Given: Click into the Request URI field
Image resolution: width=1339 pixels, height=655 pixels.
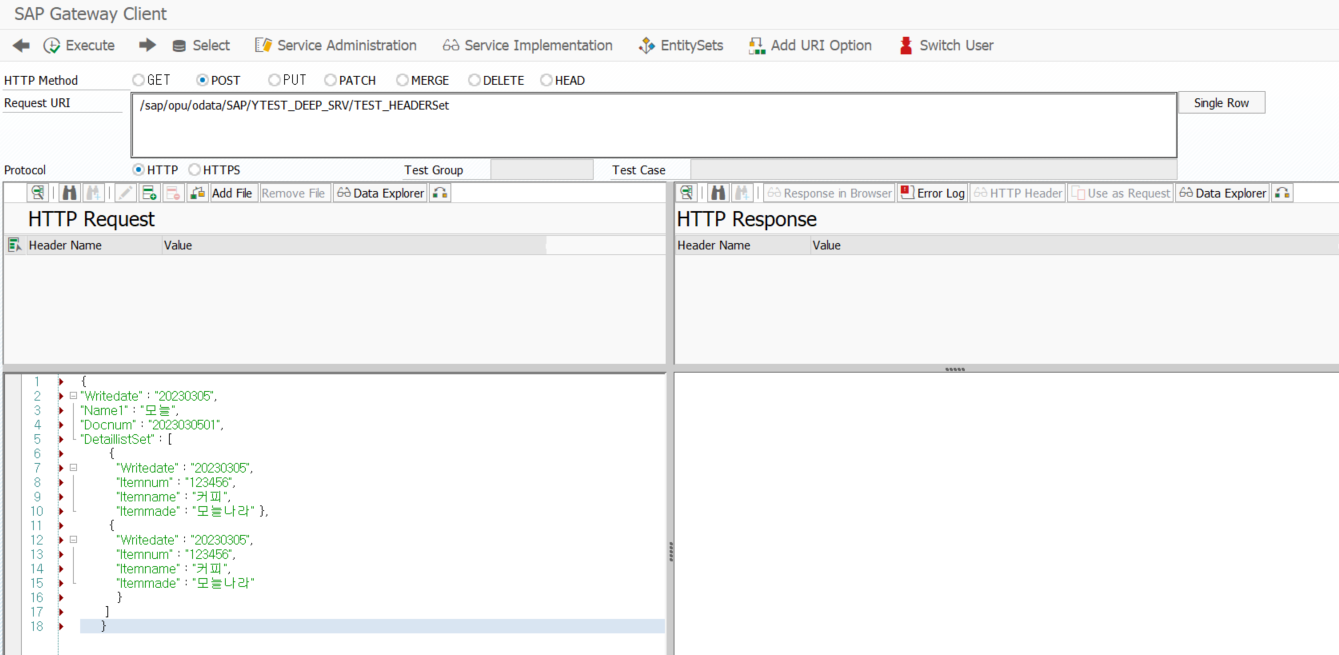Looking at the screenshot, I should 654,125.
